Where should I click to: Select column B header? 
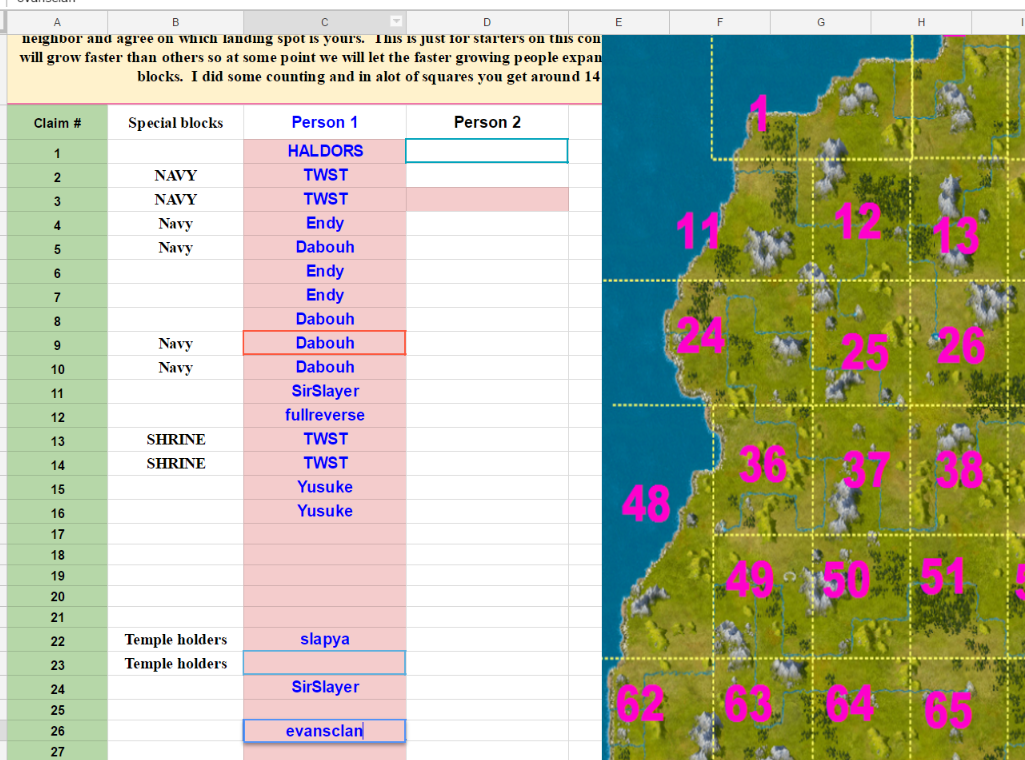pos(175,22)
